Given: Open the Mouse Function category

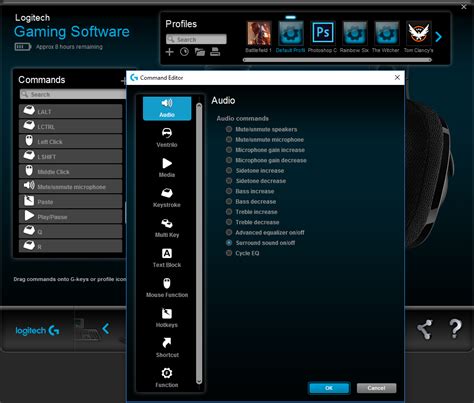Looking at the screenshot, I should 167,288.
